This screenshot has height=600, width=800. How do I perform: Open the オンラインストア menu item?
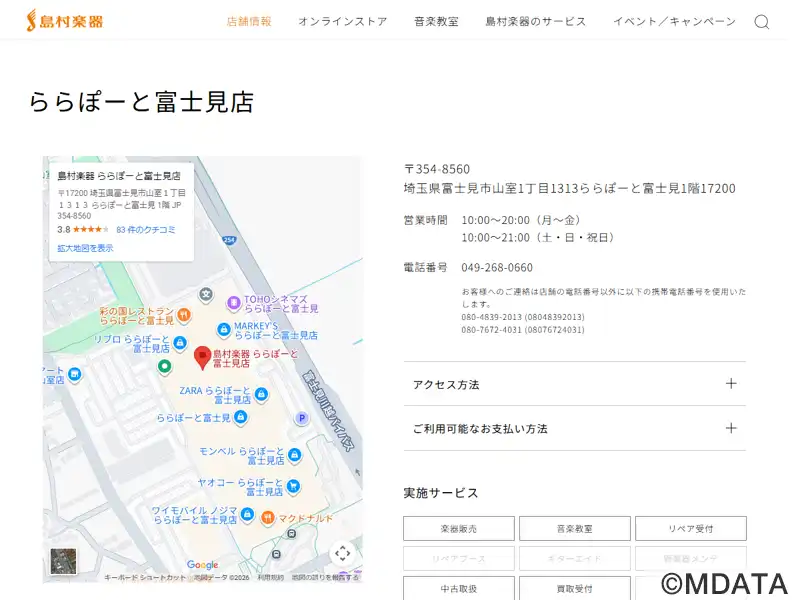[x=342, y=21]
